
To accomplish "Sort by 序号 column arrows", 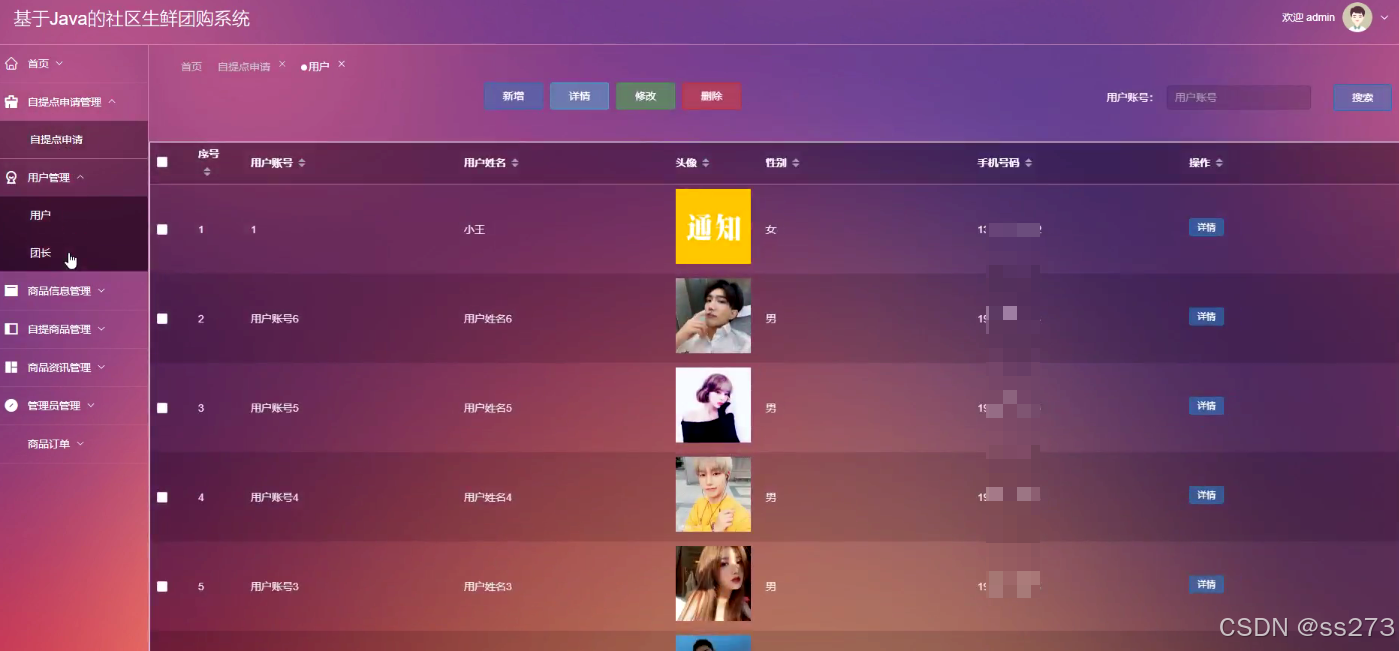I will [207, 172].
